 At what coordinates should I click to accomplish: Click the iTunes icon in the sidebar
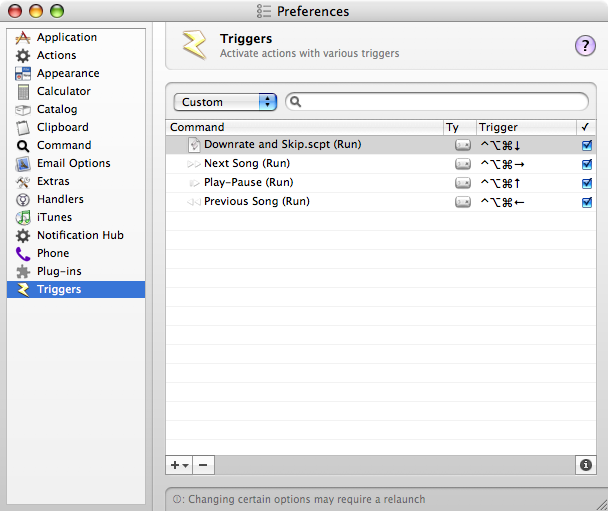coord(23,218)
